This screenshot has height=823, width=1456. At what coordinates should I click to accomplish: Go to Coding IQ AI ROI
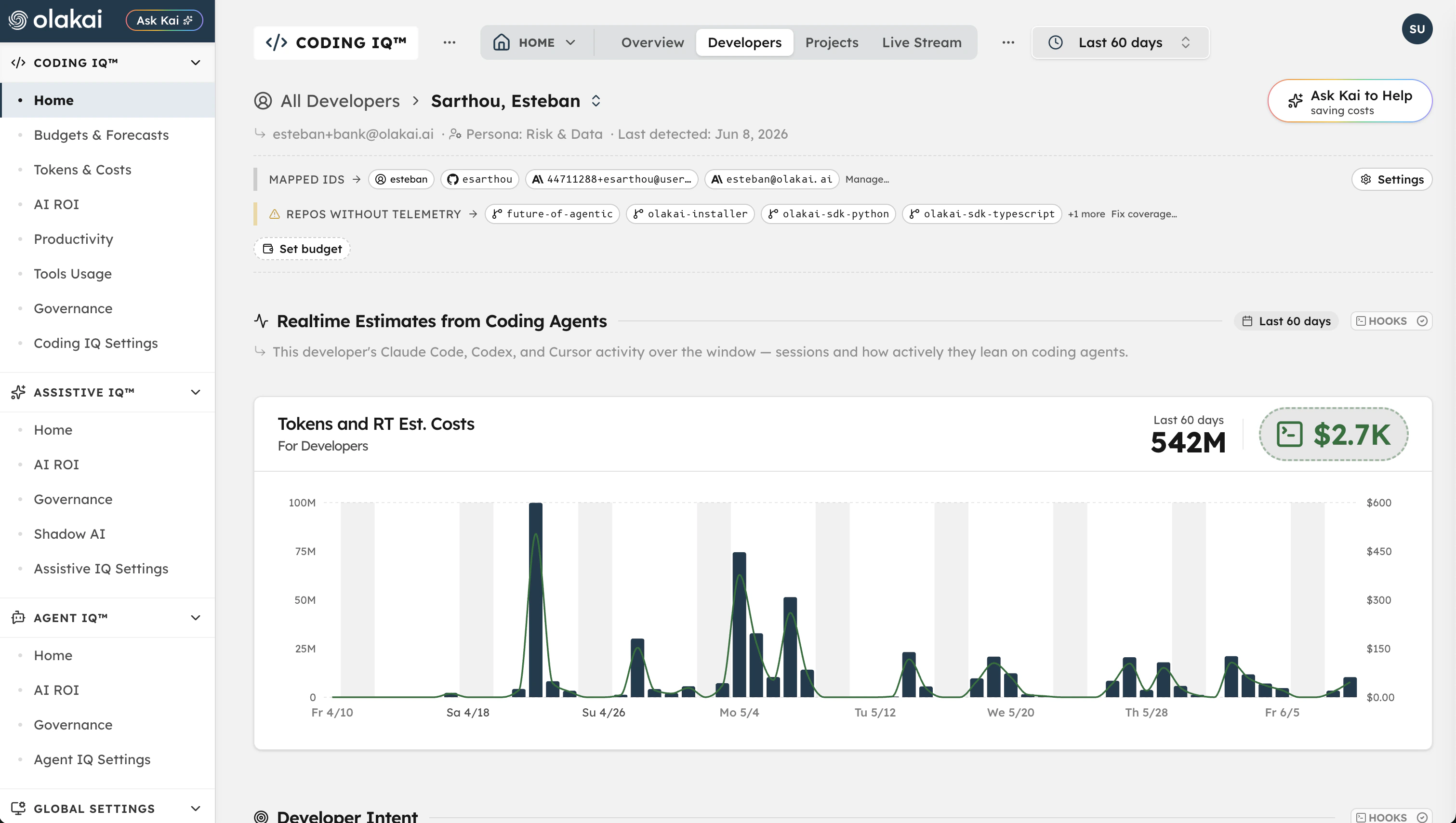(x=56, y=204)
